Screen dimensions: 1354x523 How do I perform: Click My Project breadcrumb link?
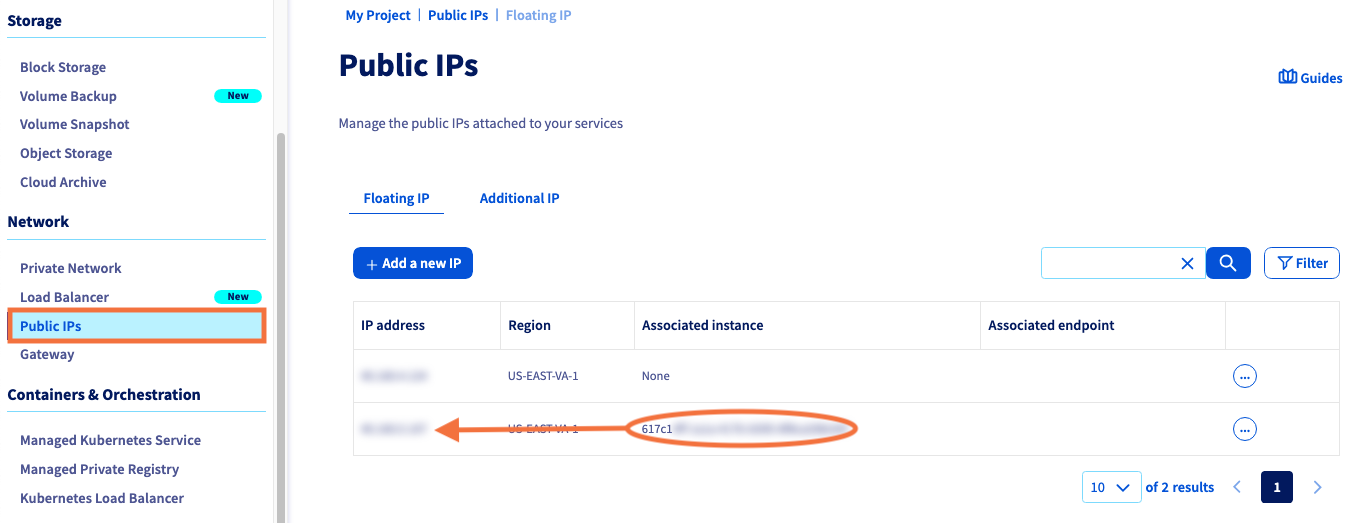coord(378,15)
